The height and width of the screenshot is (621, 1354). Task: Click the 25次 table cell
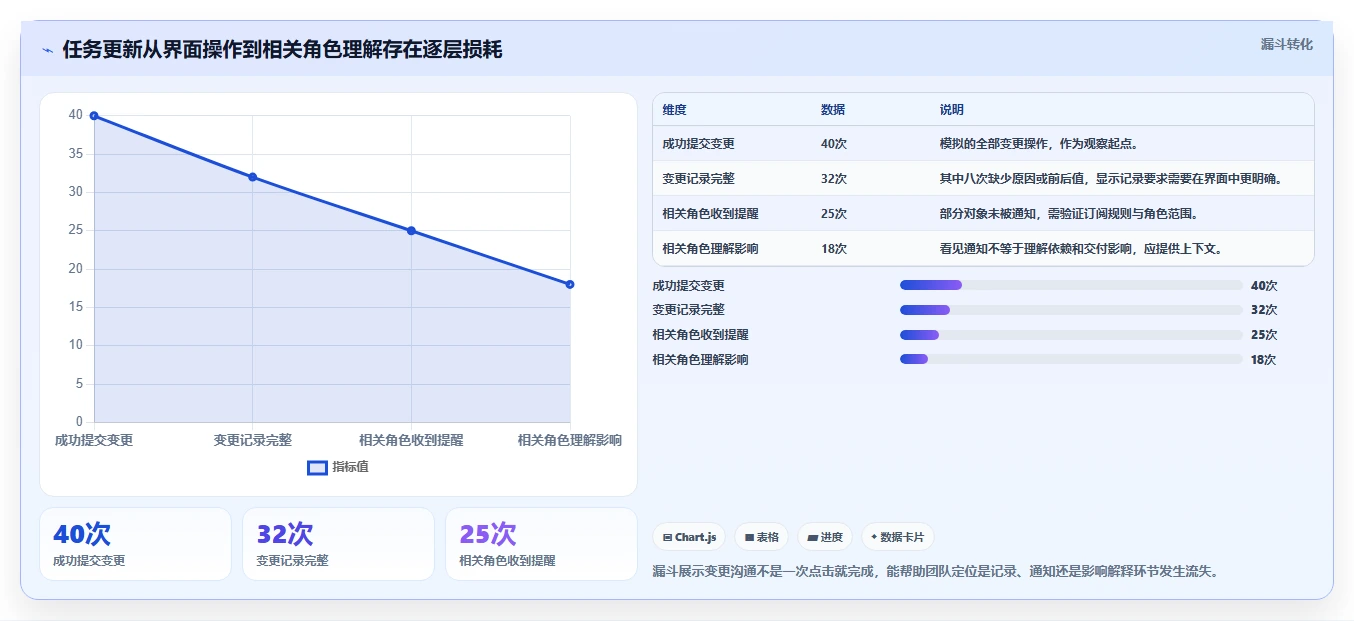coord(834,214)
